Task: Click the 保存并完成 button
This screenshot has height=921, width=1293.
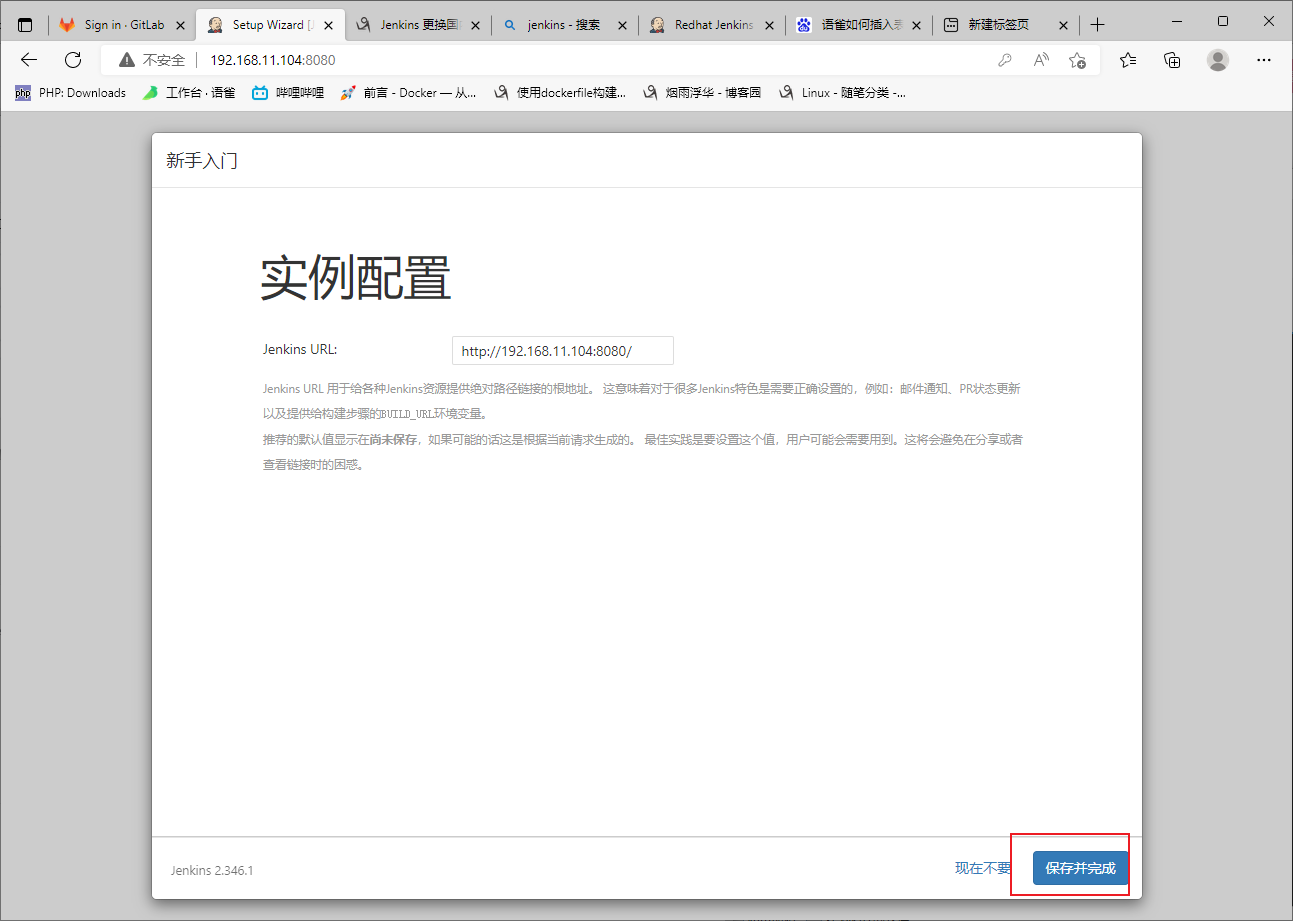Action: (x=1080, y=868)
